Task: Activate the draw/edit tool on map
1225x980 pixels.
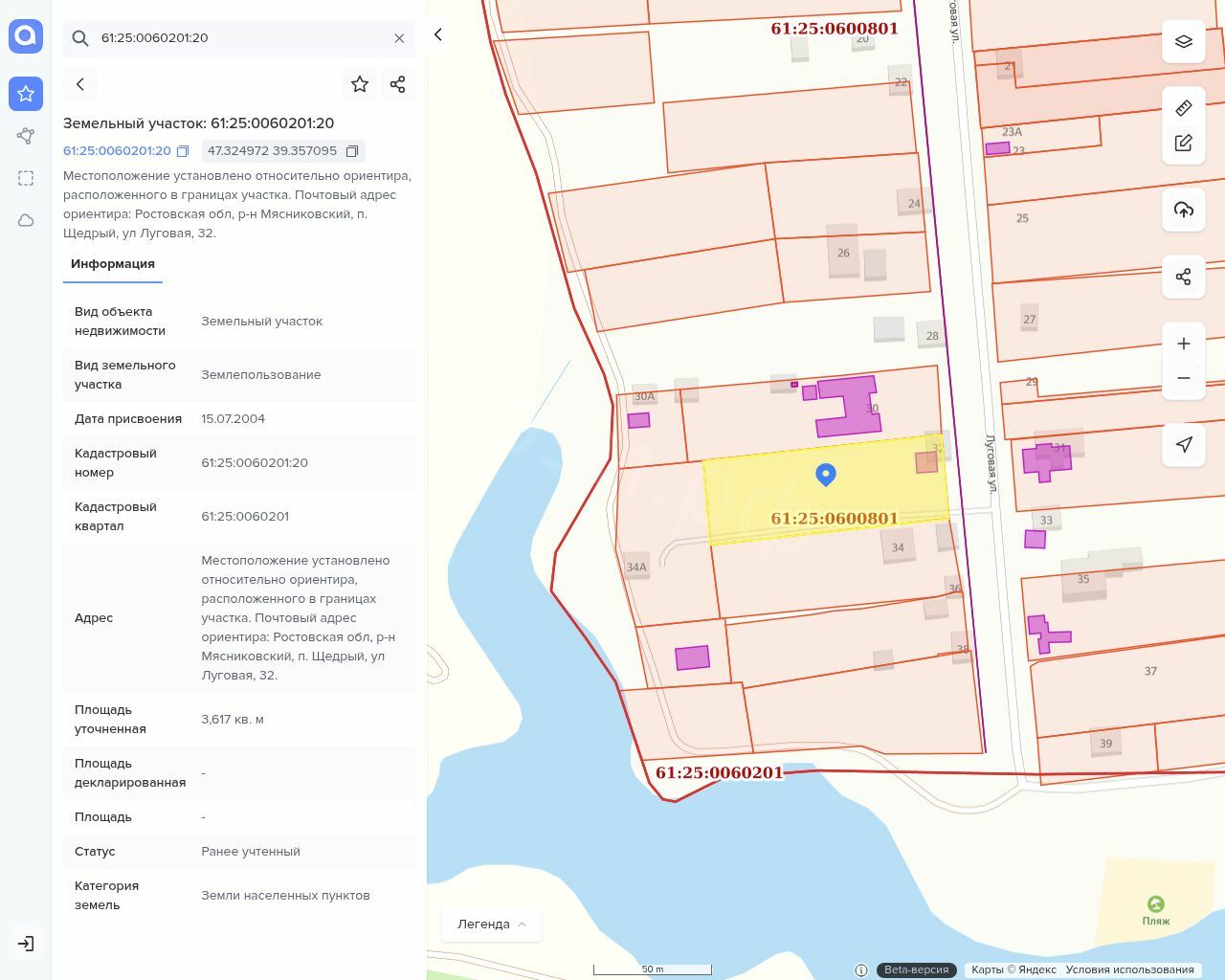Action: tap(1183, 143)
